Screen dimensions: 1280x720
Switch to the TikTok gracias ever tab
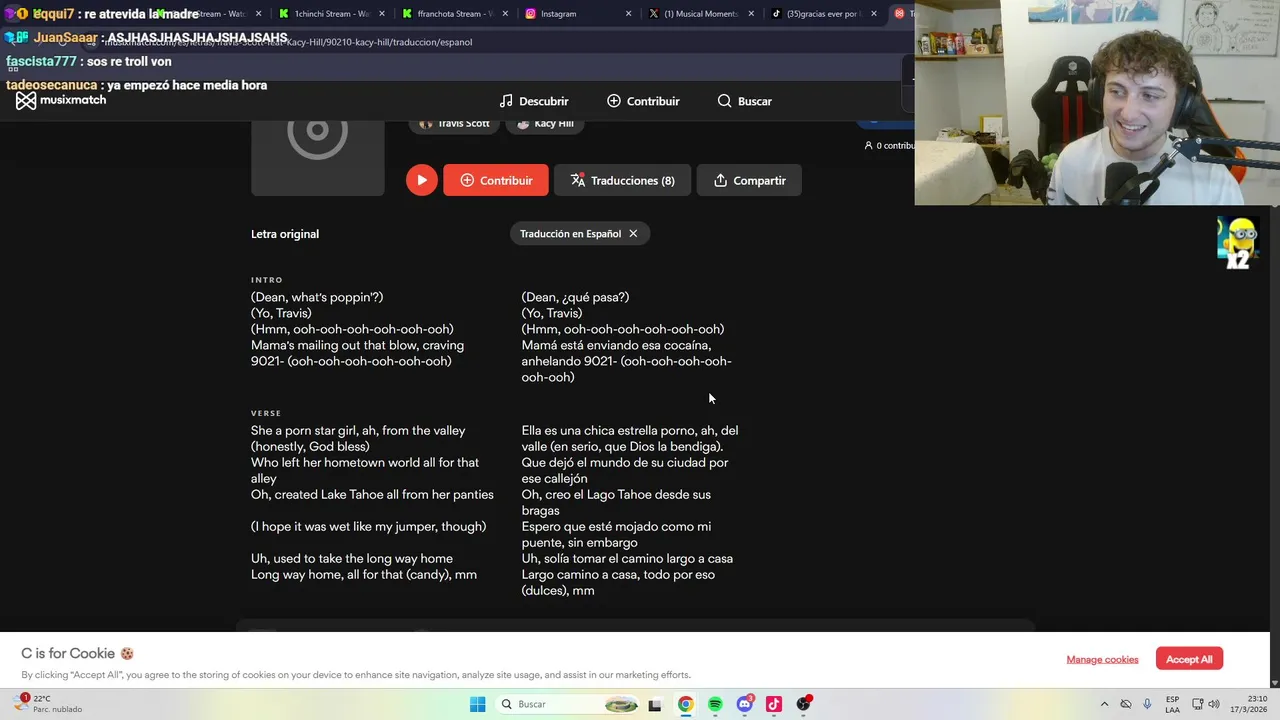(825, 14)
